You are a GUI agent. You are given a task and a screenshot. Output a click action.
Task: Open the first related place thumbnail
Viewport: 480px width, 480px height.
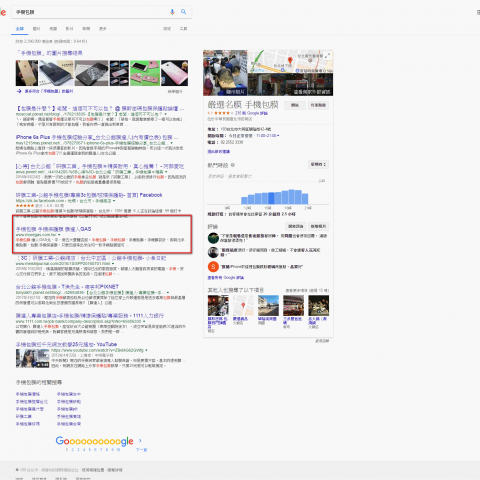[x=218, y=305]
